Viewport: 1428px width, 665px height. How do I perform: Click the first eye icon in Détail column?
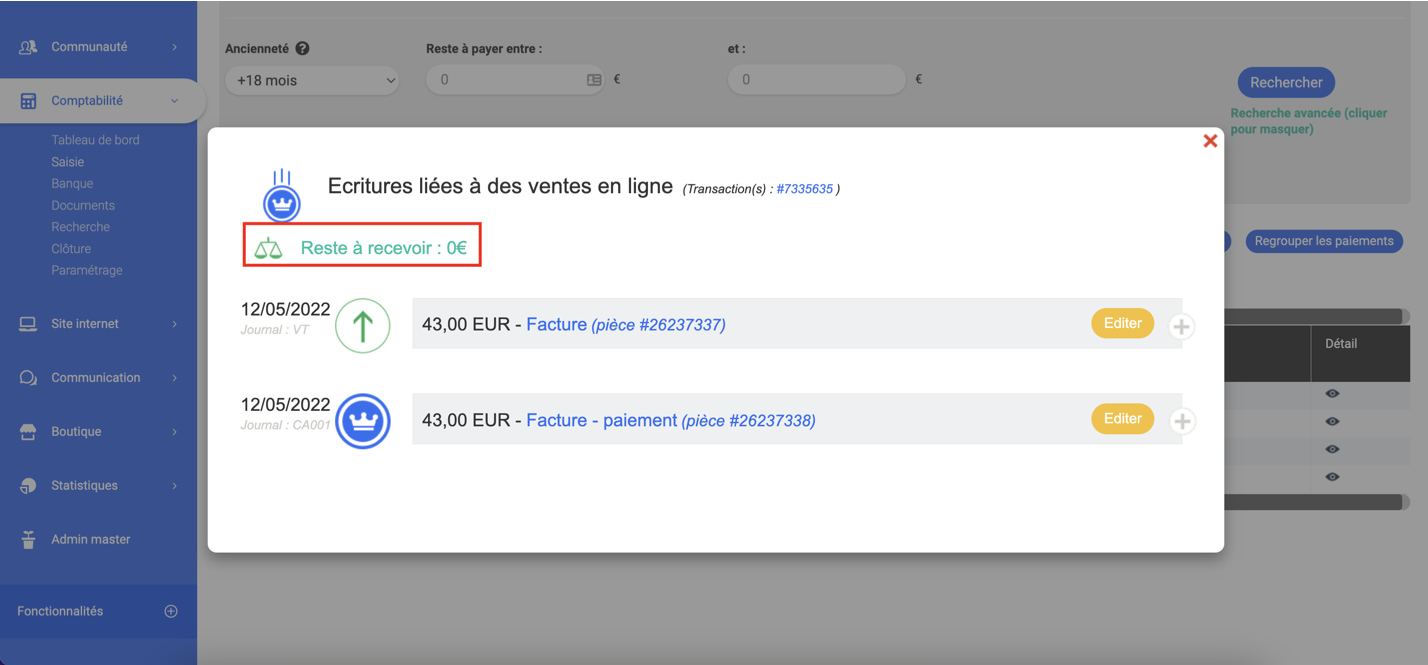click(x=1332, y=394)
